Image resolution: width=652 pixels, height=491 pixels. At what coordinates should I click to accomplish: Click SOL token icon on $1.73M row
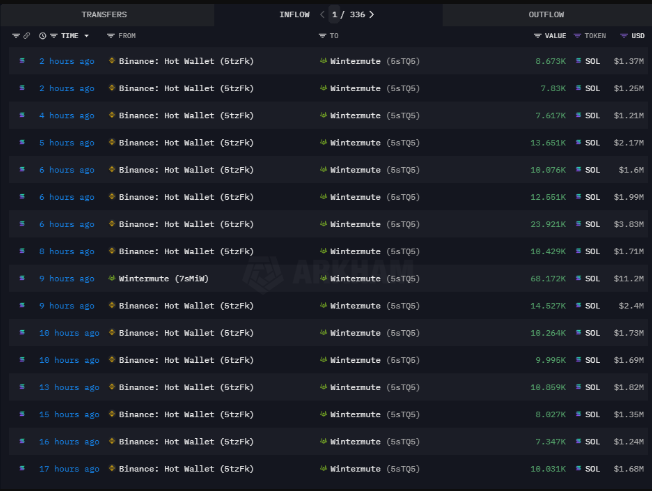point(578,333)
